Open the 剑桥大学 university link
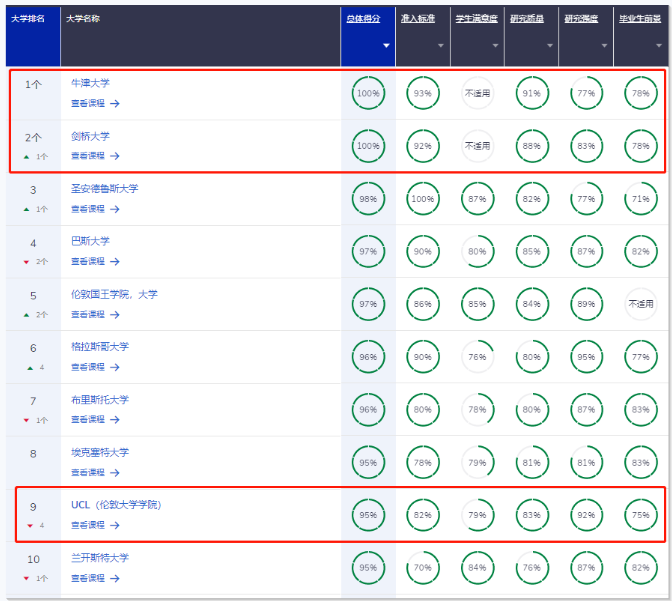 [x=90, y=136]
